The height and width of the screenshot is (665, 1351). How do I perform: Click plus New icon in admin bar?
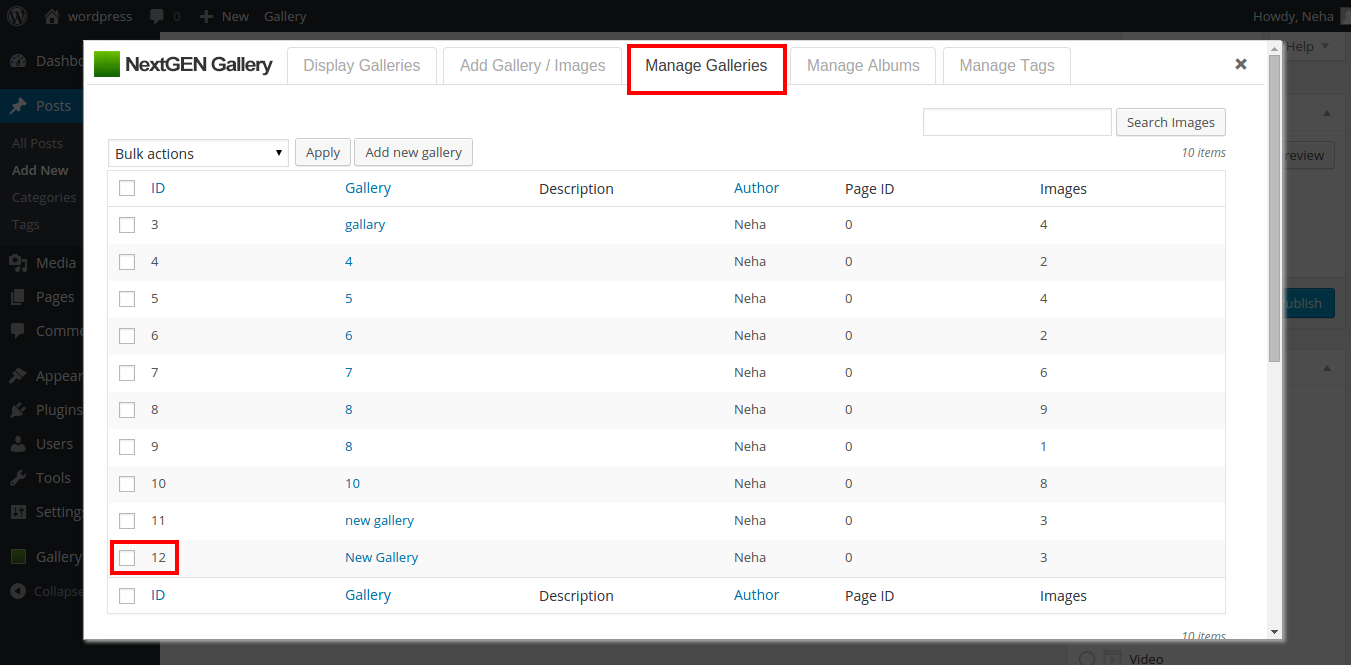[x=206, y=16]
